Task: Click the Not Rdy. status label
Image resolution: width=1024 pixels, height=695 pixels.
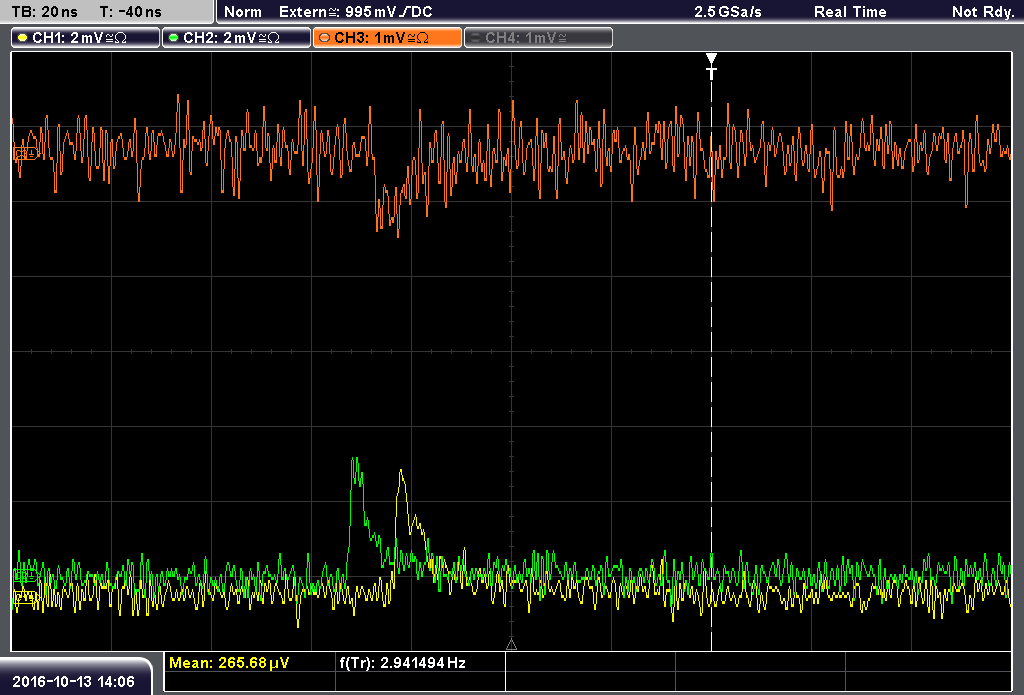Action: pos(983,12)
